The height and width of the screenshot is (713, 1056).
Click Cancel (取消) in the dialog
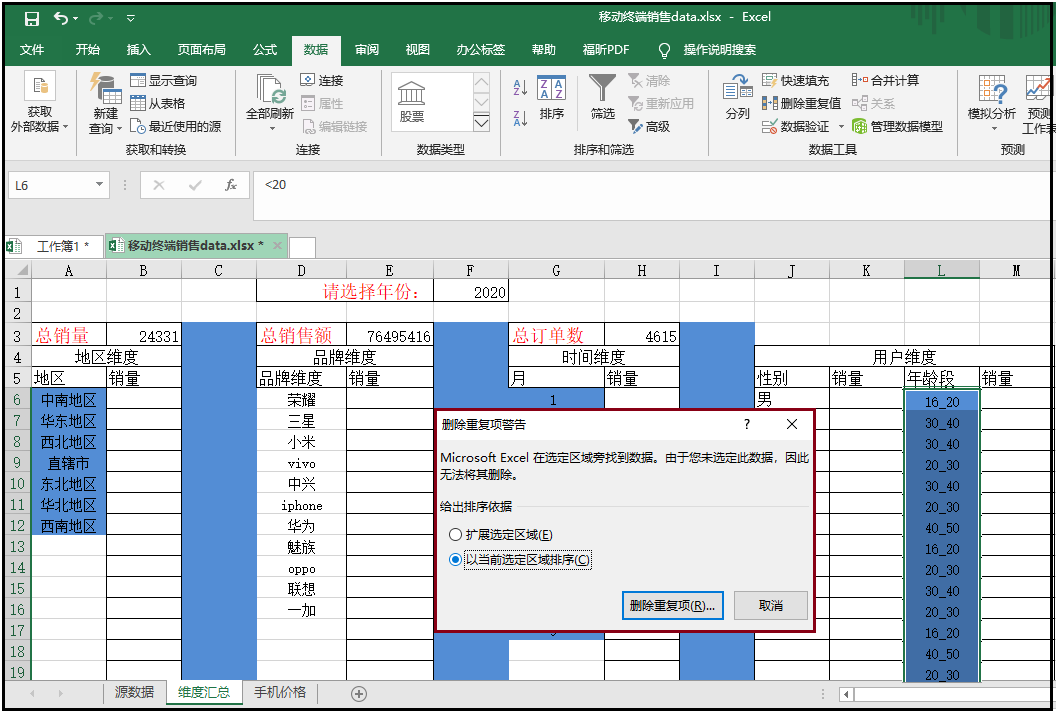[770, 606]
